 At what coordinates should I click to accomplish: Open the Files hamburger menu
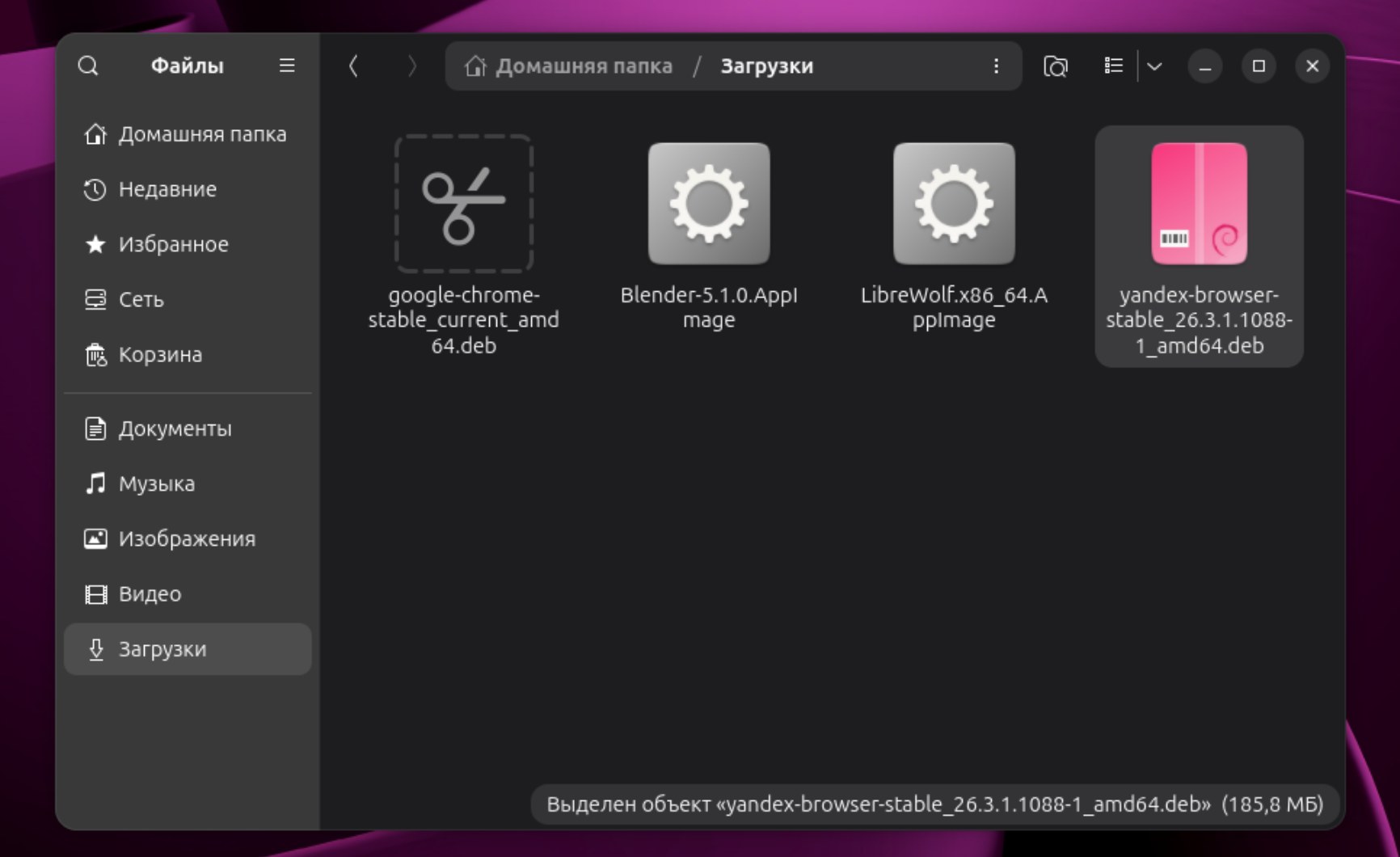[x=287, y=65]
